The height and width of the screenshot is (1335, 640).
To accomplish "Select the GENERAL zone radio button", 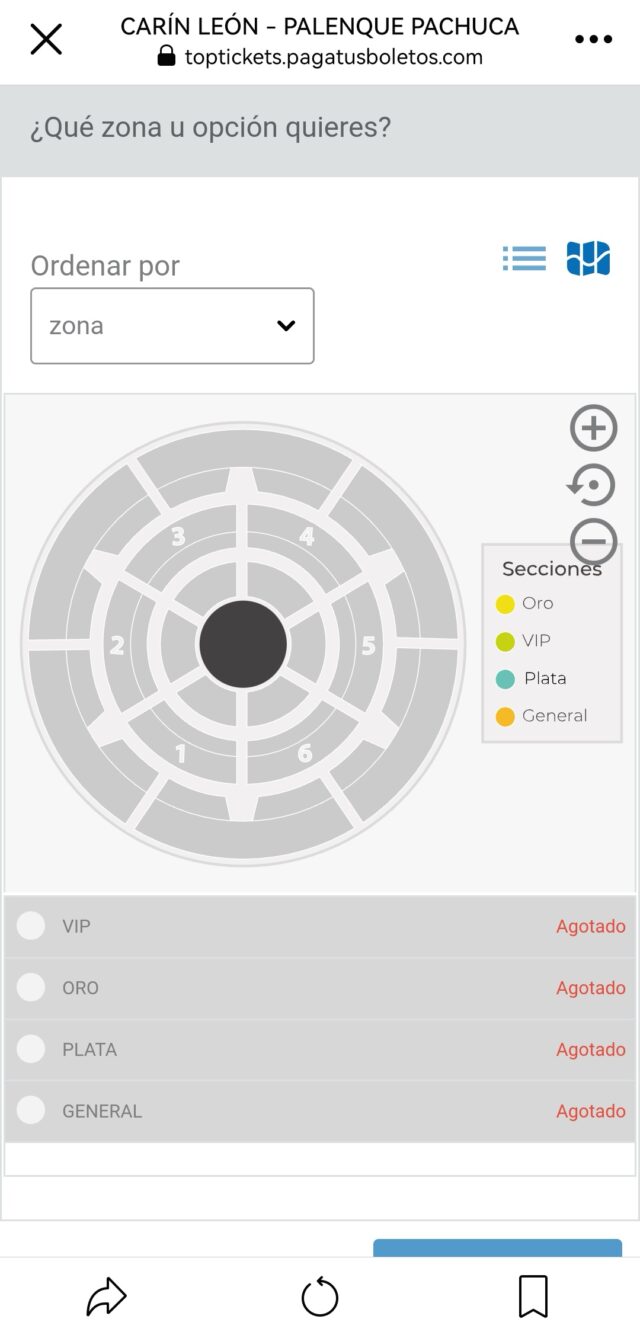I will 31,1111.
